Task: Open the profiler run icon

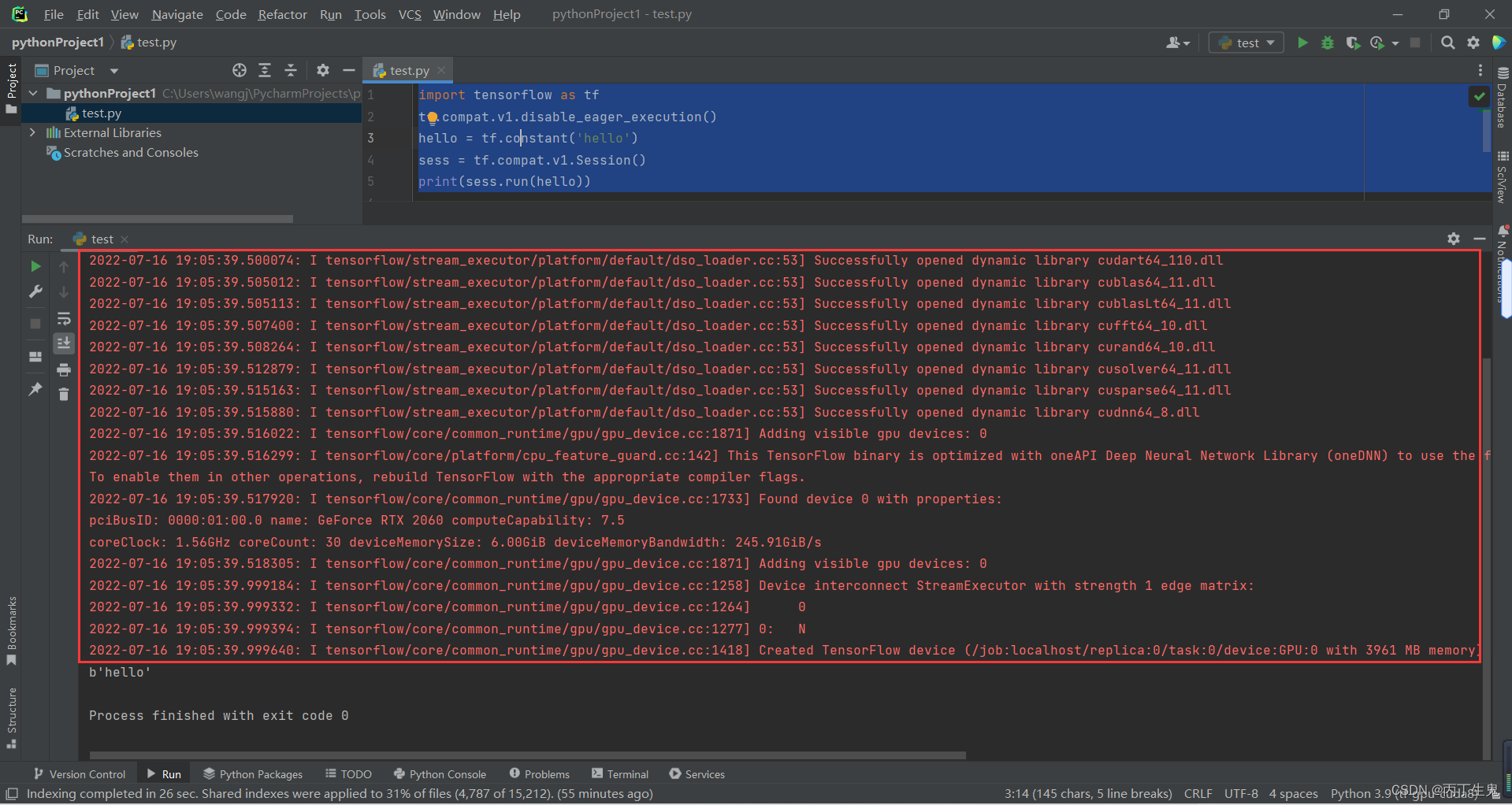Action: (x=1377, y=43)
